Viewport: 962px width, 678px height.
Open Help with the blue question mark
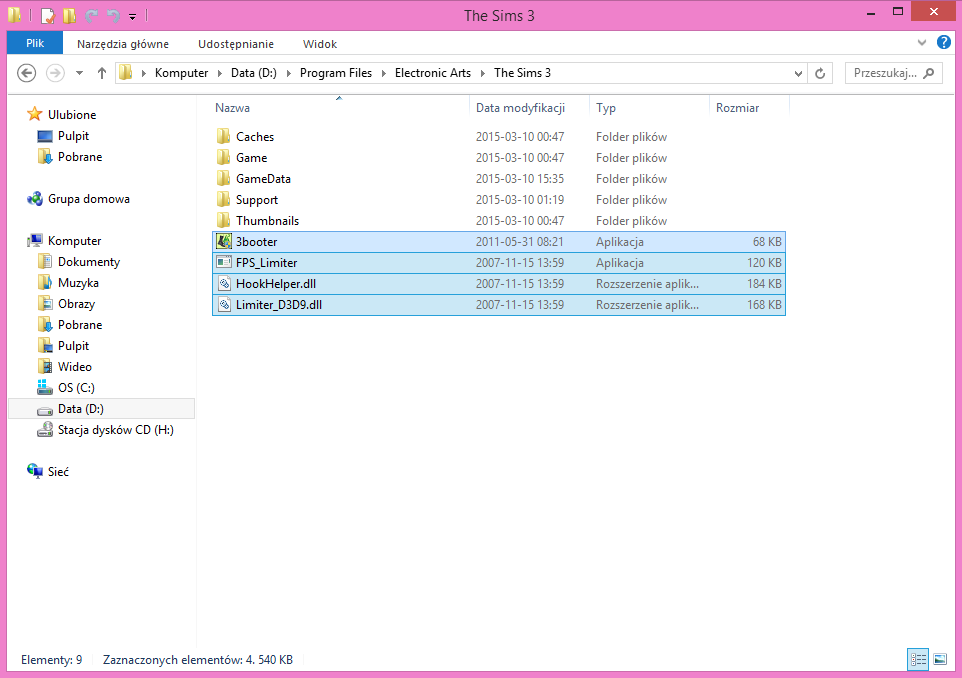tap(943, 43)
